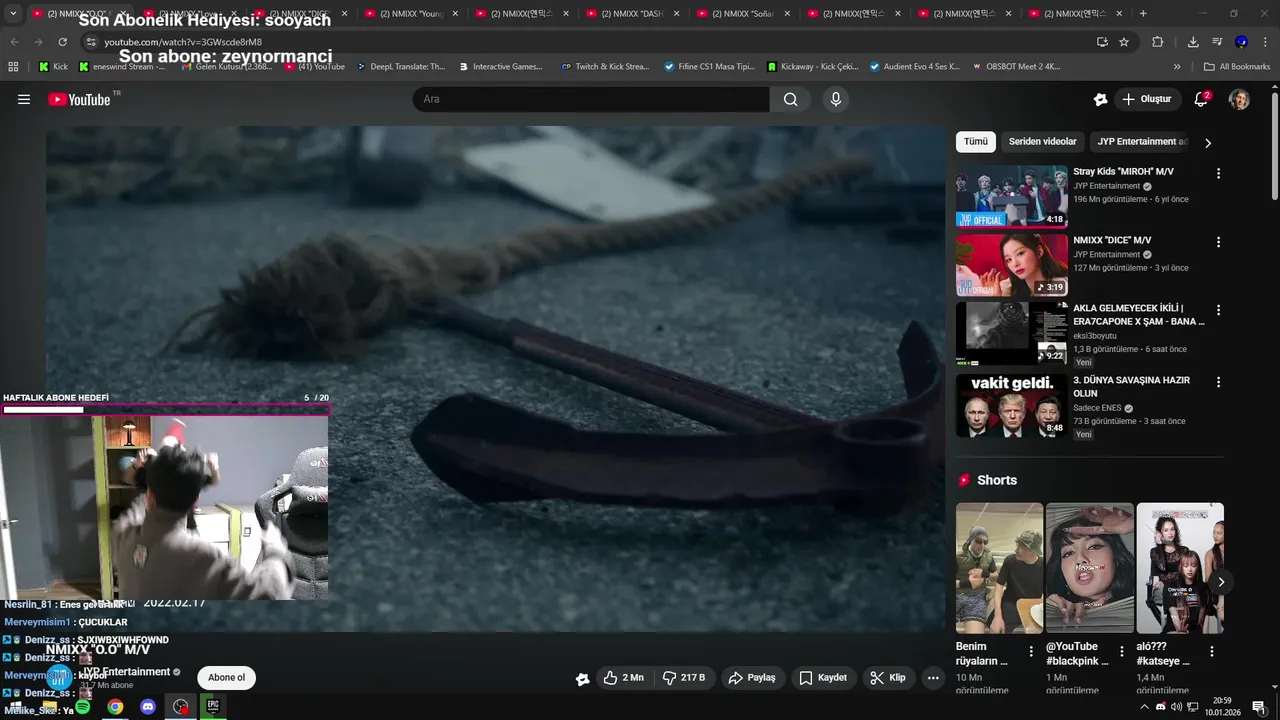
Task: Click the page vertical scrollbar
Action: pyautogui.click(x=1274, y=145)
